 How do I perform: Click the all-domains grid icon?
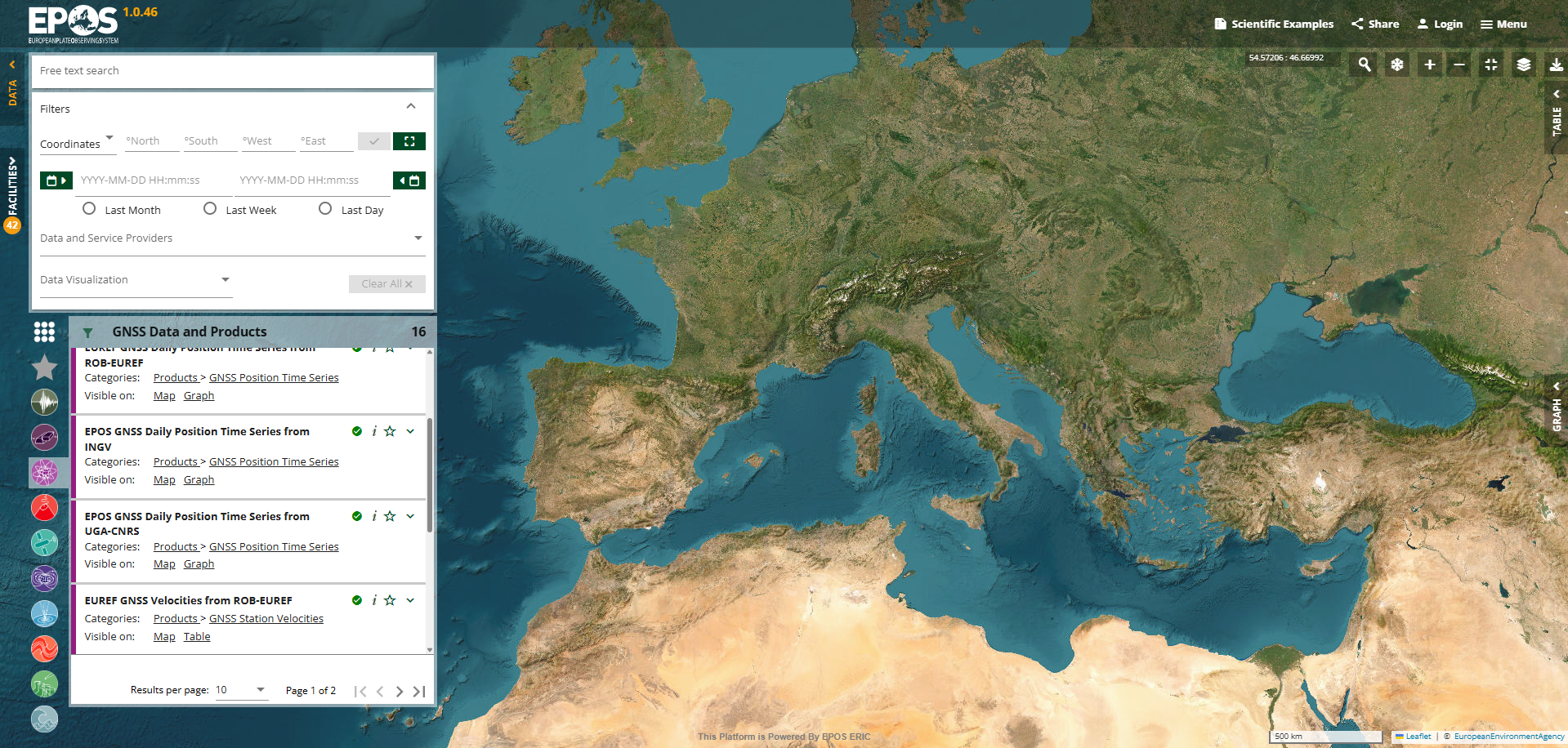click(x=44, y=332)
